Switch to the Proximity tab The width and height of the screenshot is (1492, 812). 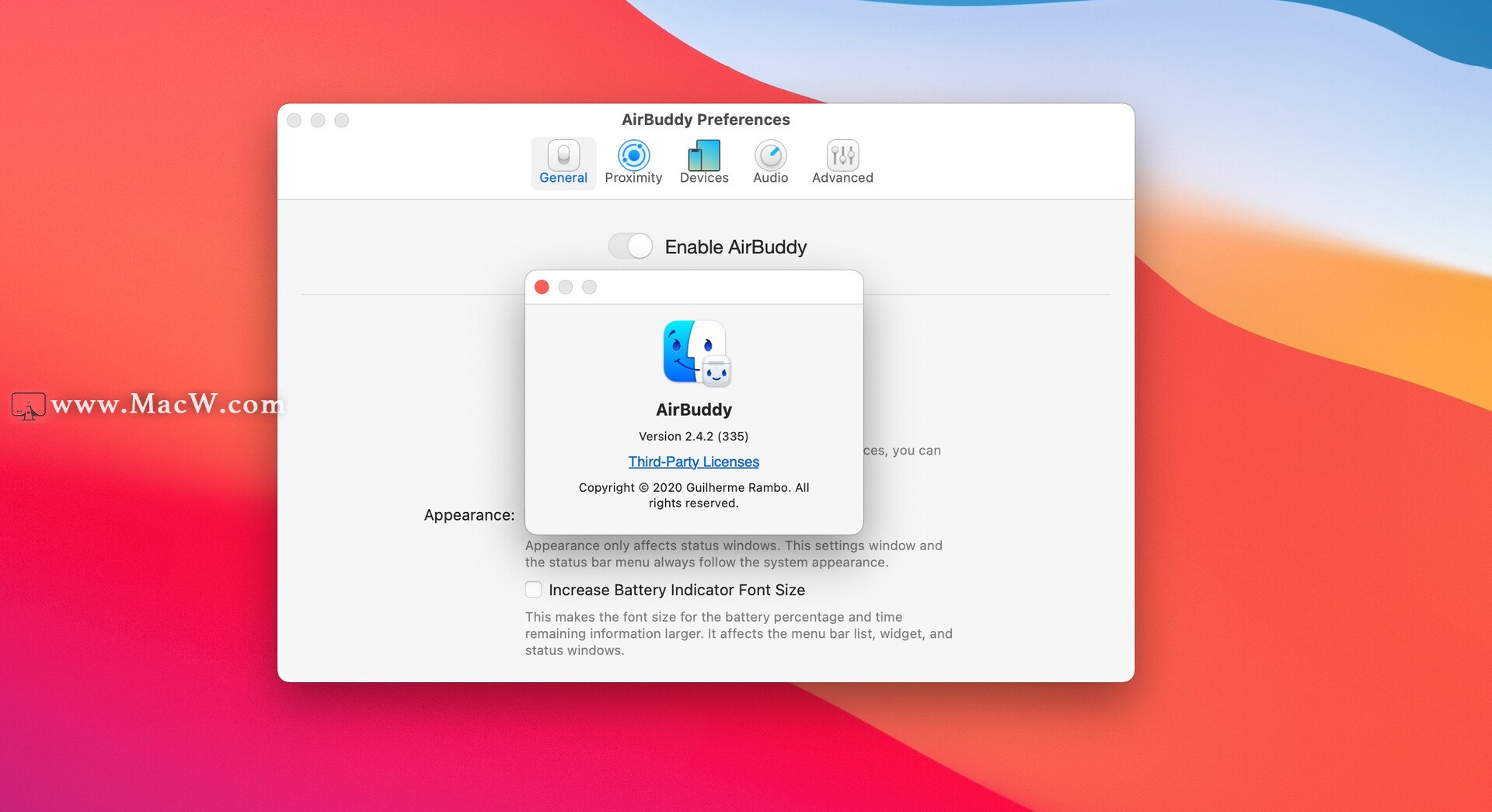tap(633, 163)
